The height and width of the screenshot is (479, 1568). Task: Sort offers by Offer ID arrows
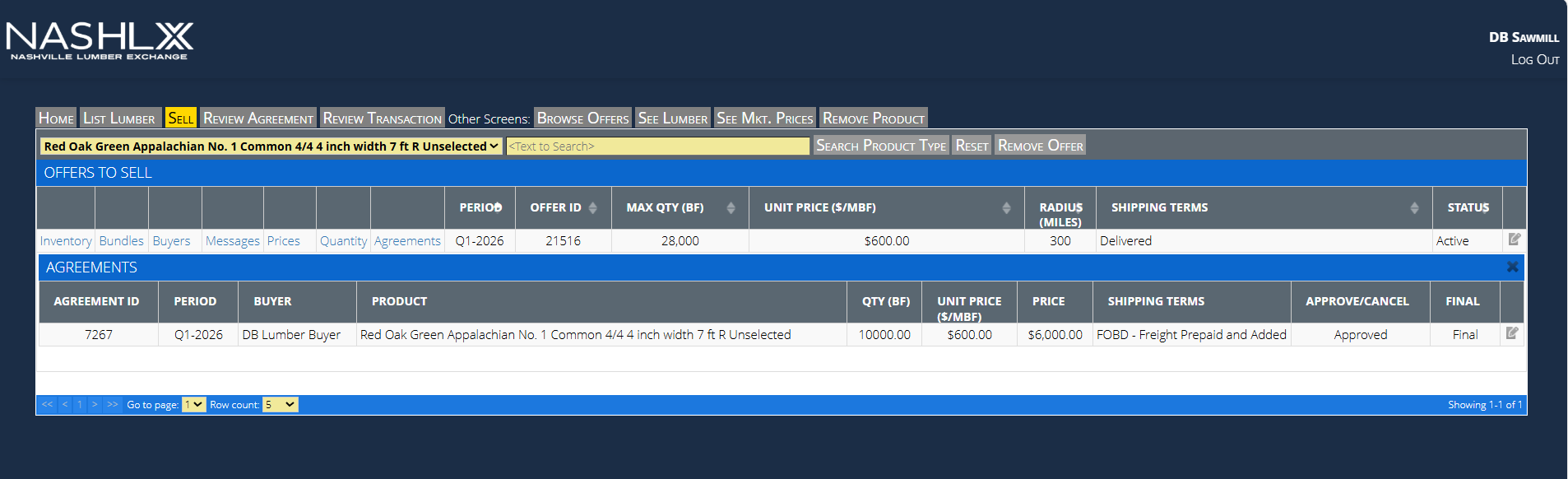point(592,207)
